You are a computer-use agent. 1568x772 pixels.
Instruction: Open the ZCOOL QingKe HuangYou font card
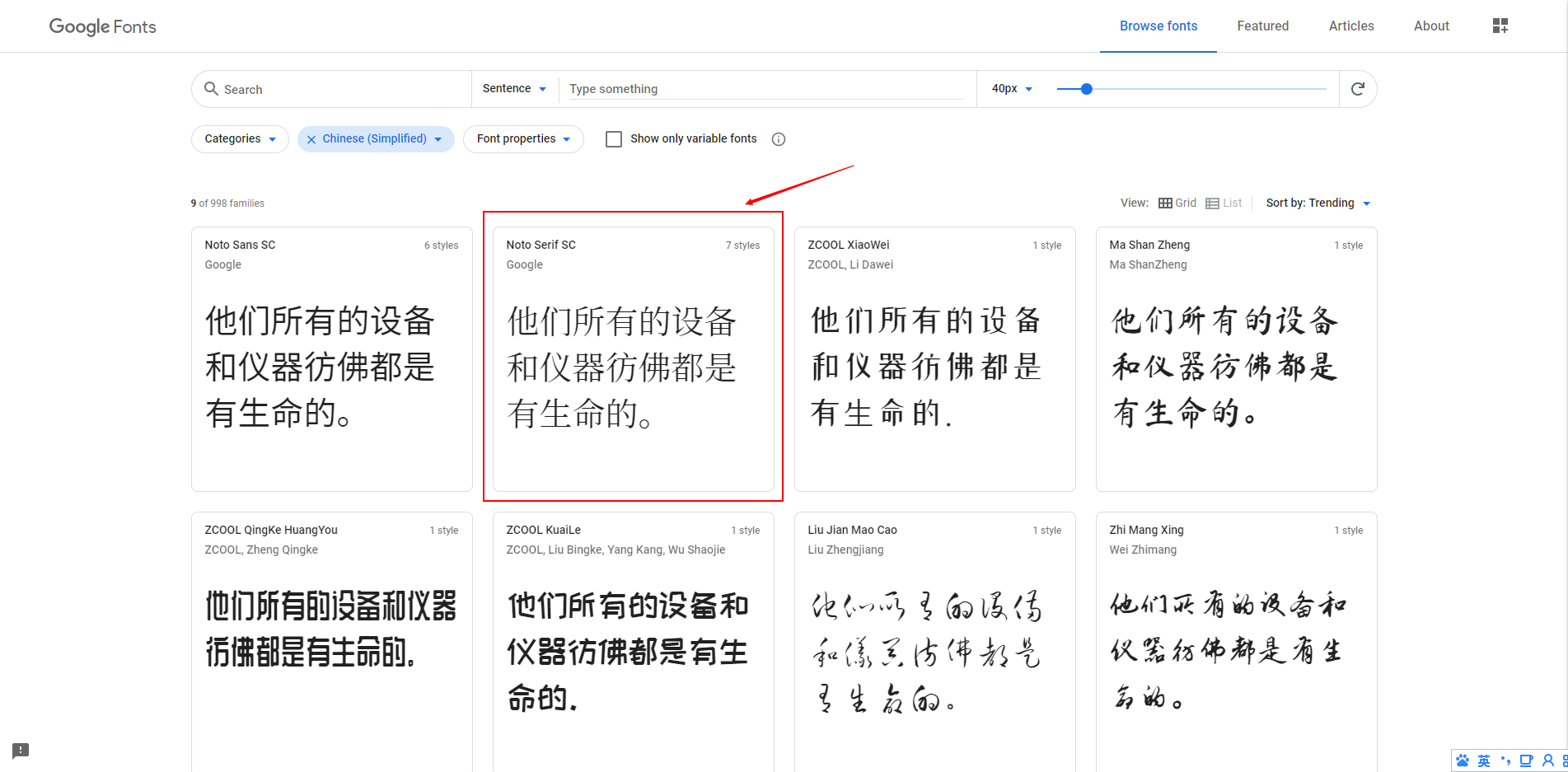(x=332, y=643)
